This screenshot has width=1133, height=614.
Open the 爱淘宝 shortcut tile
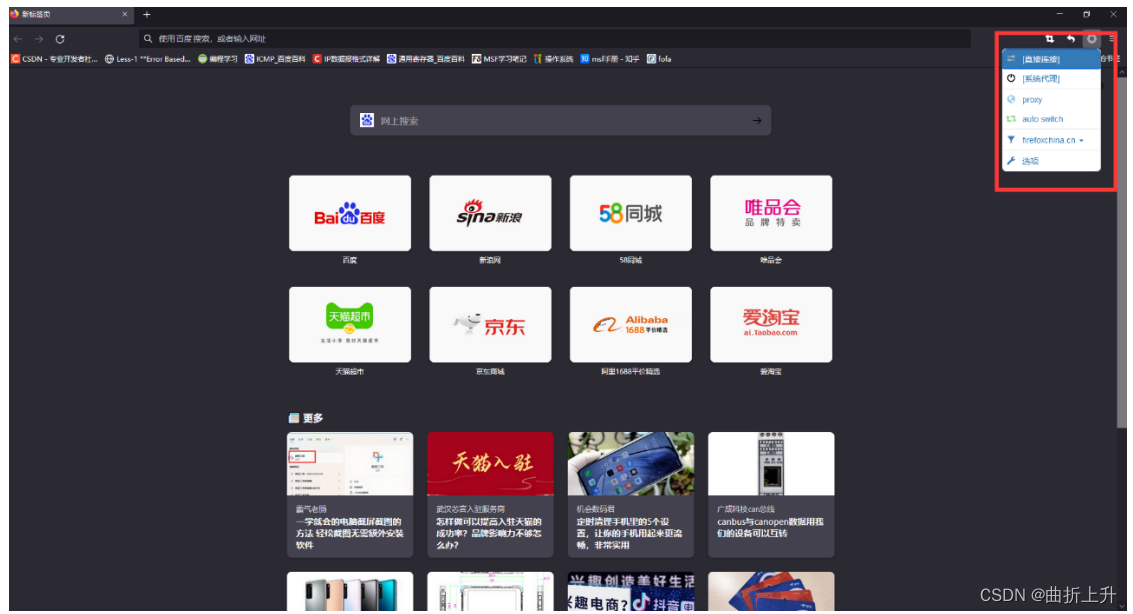click(x=771, y=324)
